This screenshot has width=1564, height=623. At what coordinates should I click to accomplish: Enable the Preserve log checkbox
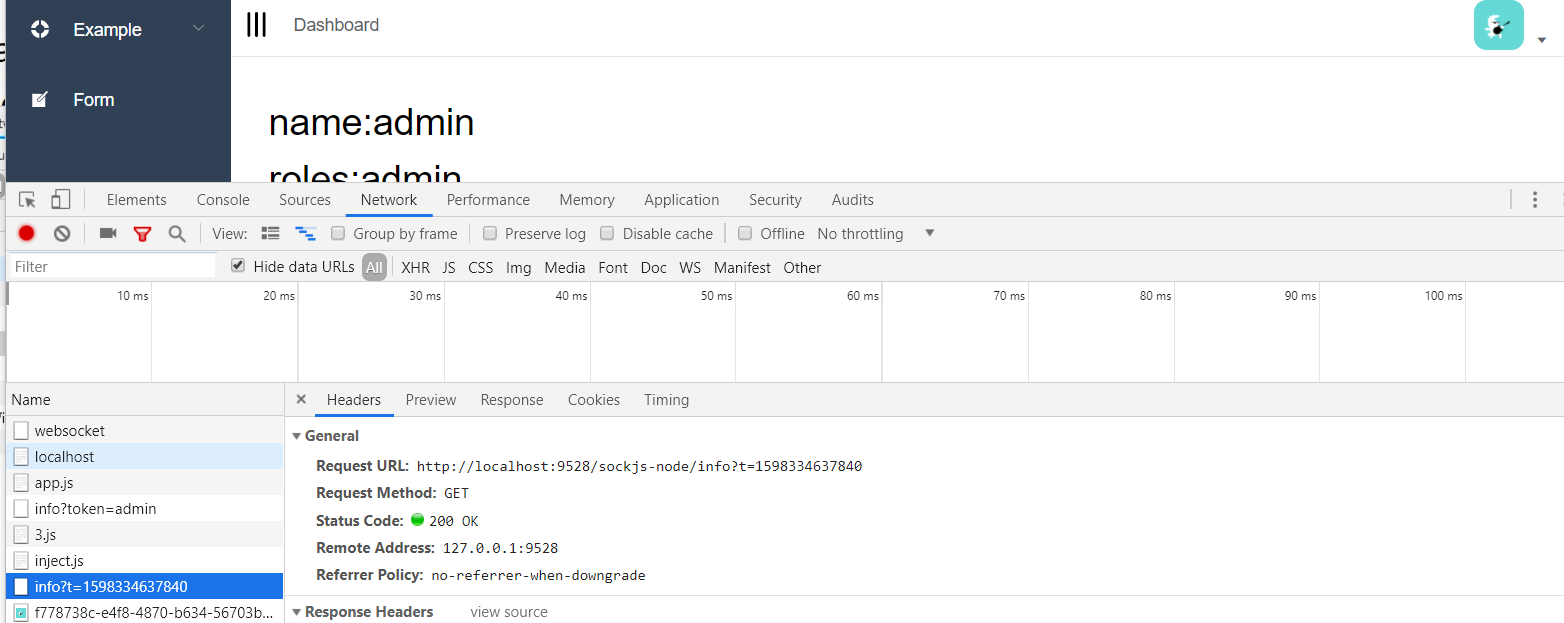point(490,233)
